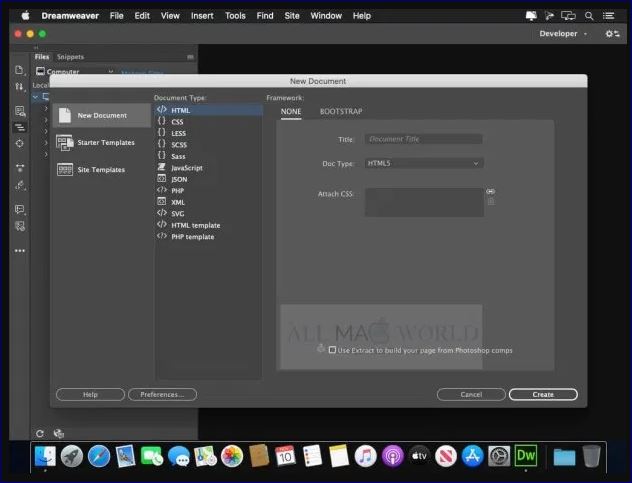Click the file management arrows icon
This screenshot has width=632, height=483.
pyautogui.click(x=19, y=86)
